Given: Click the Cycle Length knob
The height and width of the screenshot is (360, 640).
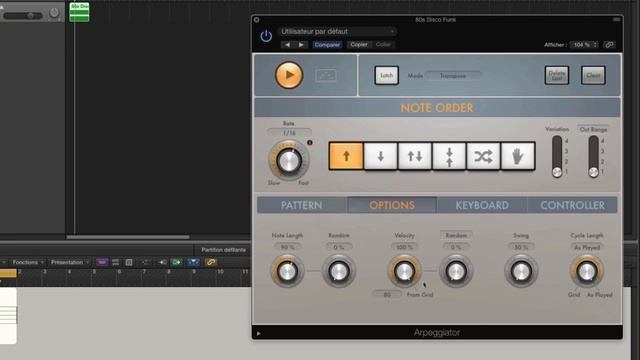Looking at the screenshot, I should [x=587, y=271].
